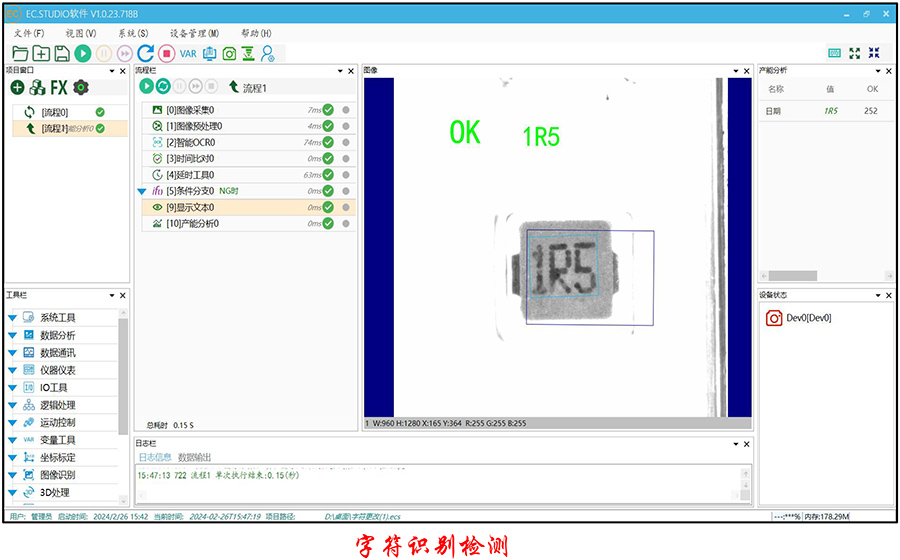Expand the 系统工具 category in the toolbox
Screen dimensions: 900x560
(13, 318)
